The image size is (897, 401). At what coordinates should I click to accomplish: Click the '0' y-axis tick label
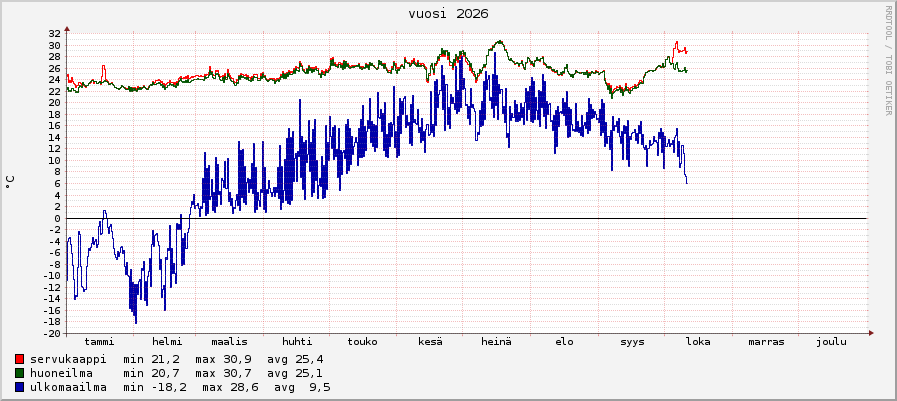pyautogui.click(x=58, y=219)
